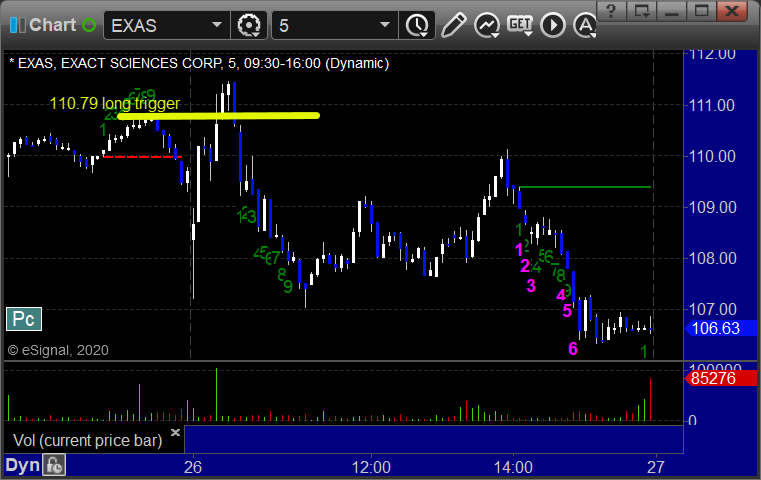Screen dimensions: 761x480
Task: Toggle the green chart link circle
Action: (x=89, y=25)
